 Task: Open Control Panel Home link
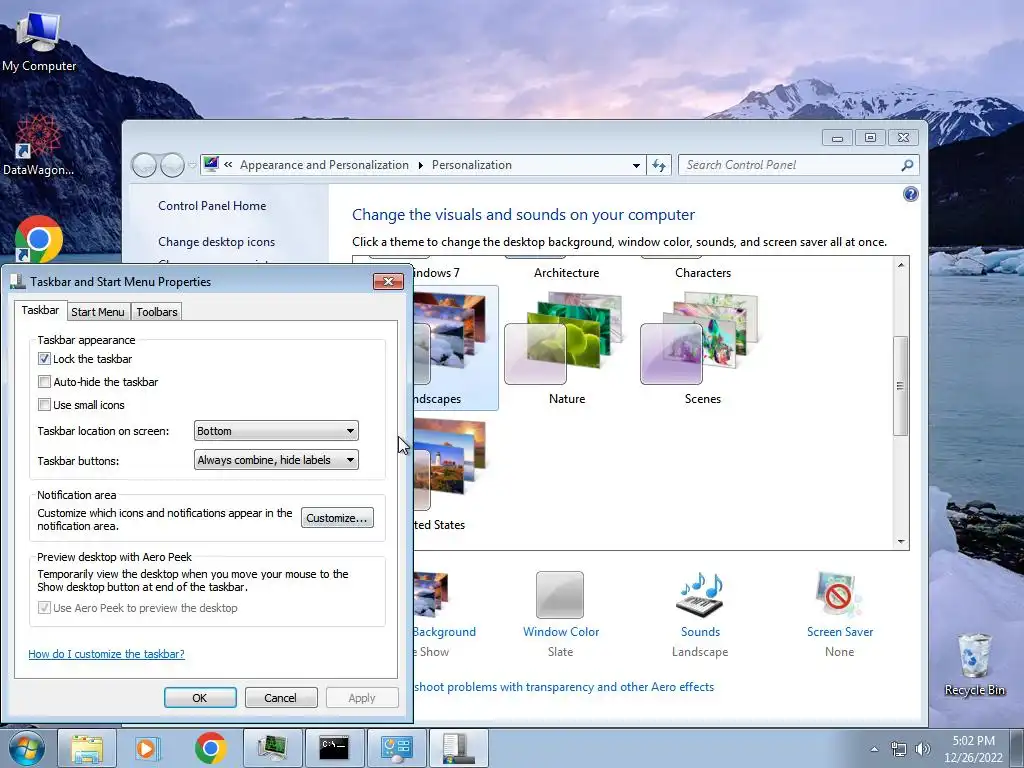click(x=212, y=206)
